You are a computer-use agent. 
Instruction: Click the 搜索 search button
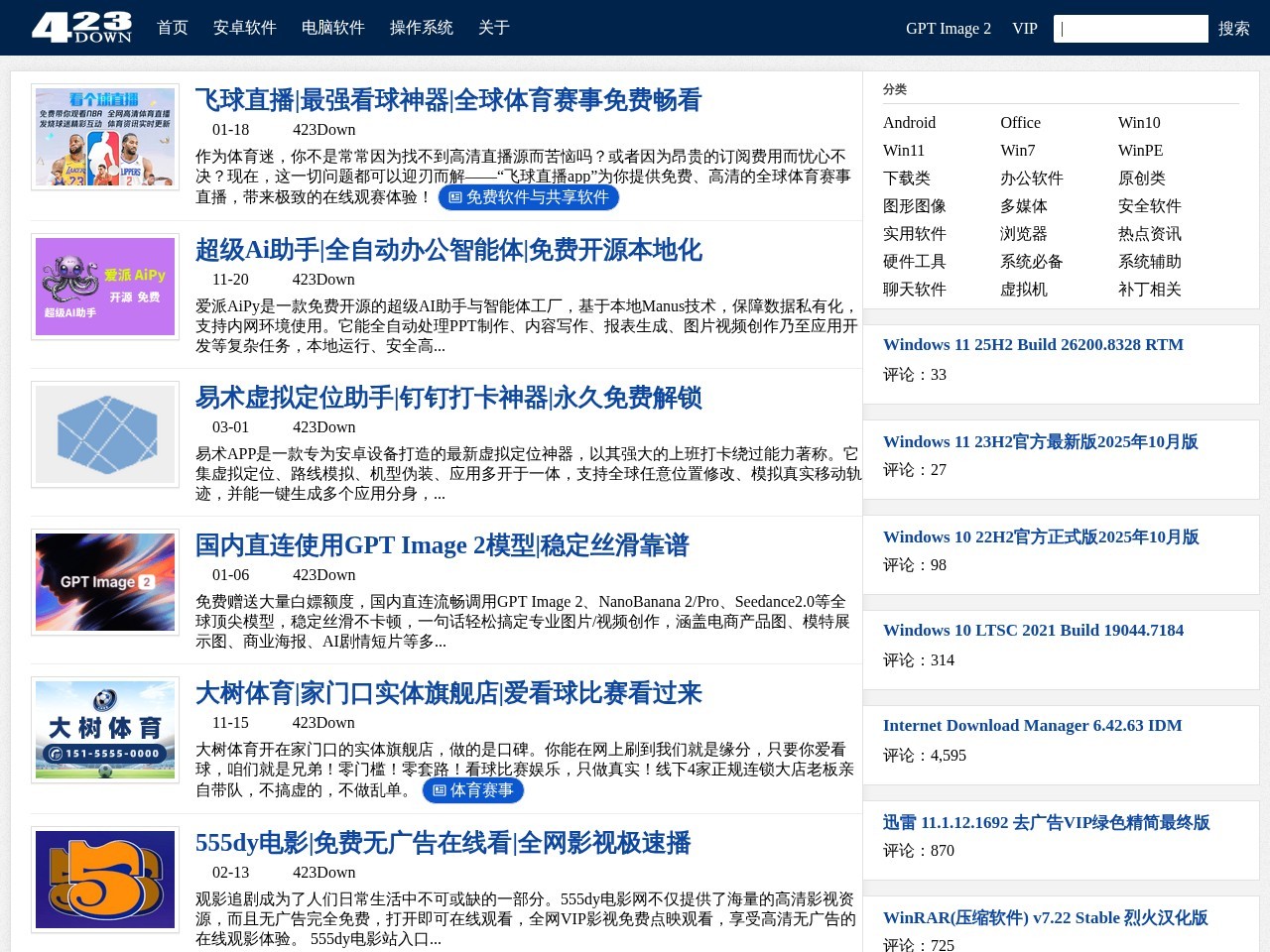pos(1234,29)
